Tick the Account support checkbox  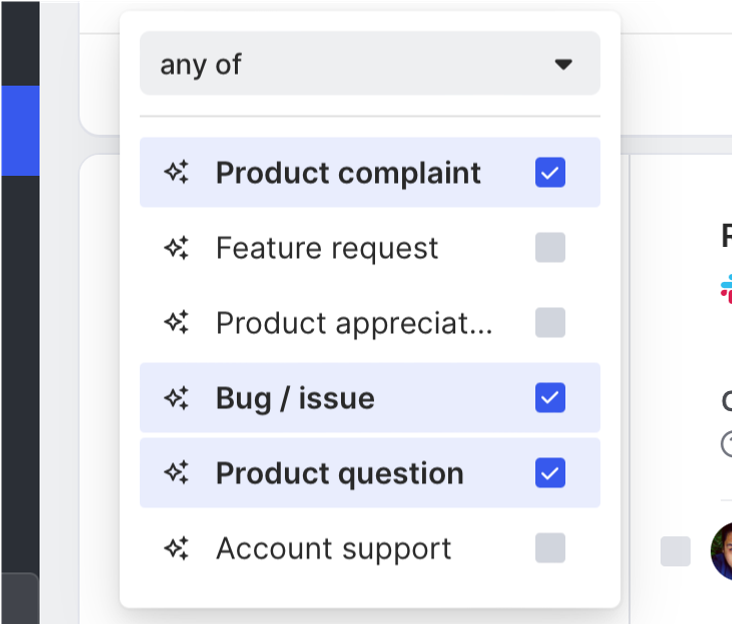(x=550, y=548)
